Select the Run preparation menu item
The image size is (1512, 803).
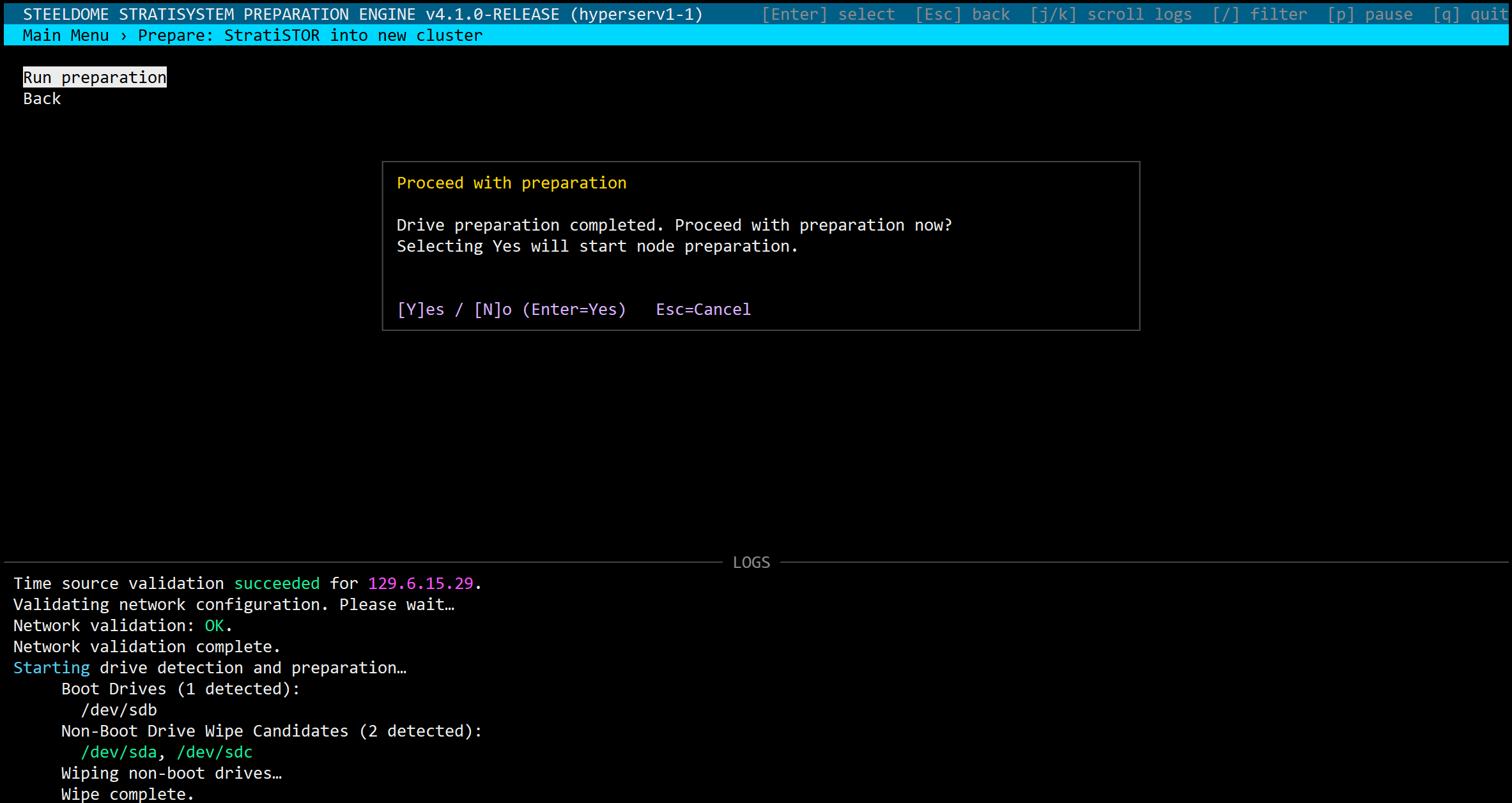click(95, 77)
